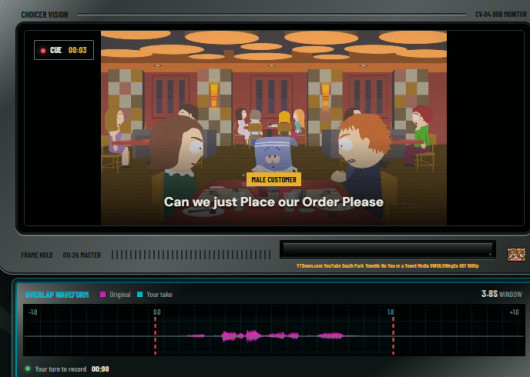Click the 00:00 recording timer
Viewport: 530px width, 377px height.
(x=100, y=369)
